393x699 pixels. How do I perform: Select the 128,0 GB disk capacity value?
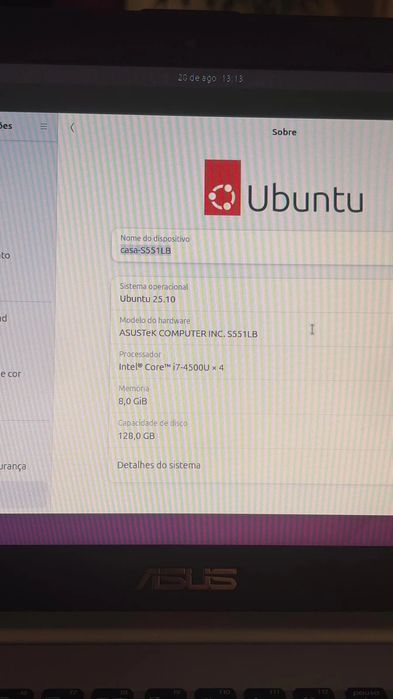[136, 436]
